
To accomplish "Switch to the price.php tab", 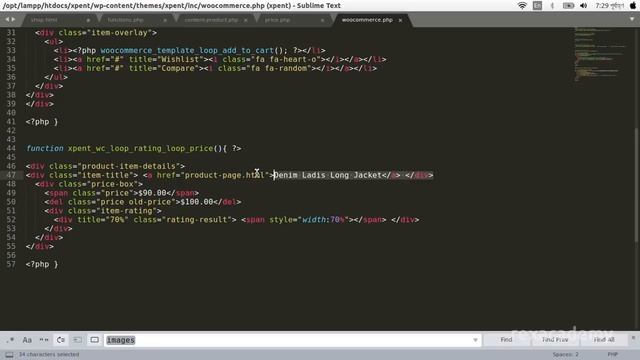I will click(x=278, y=20).
